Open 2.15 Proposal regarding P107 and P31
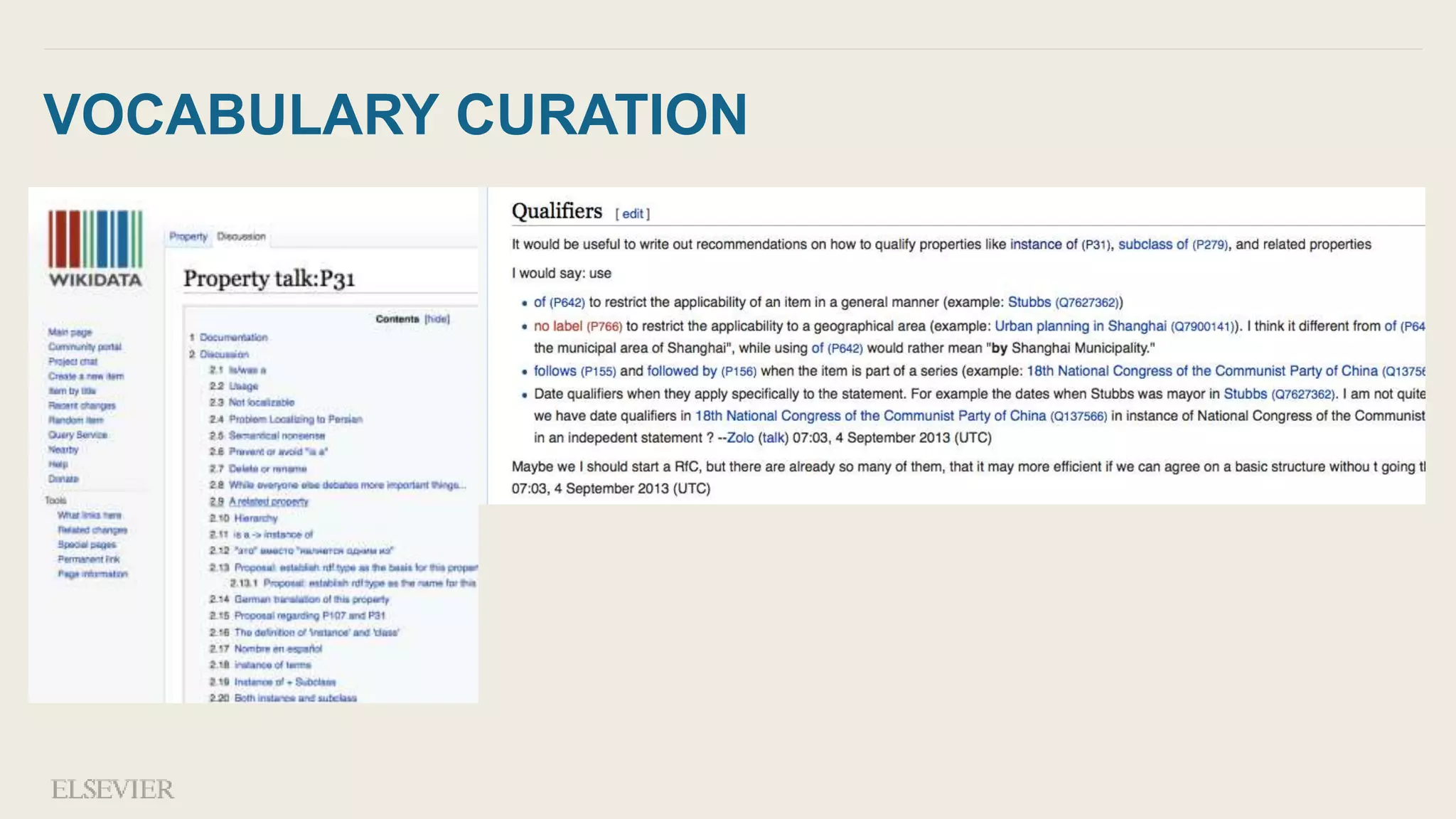This screenshot has width=1456, height=819. (x=297, y=616)
